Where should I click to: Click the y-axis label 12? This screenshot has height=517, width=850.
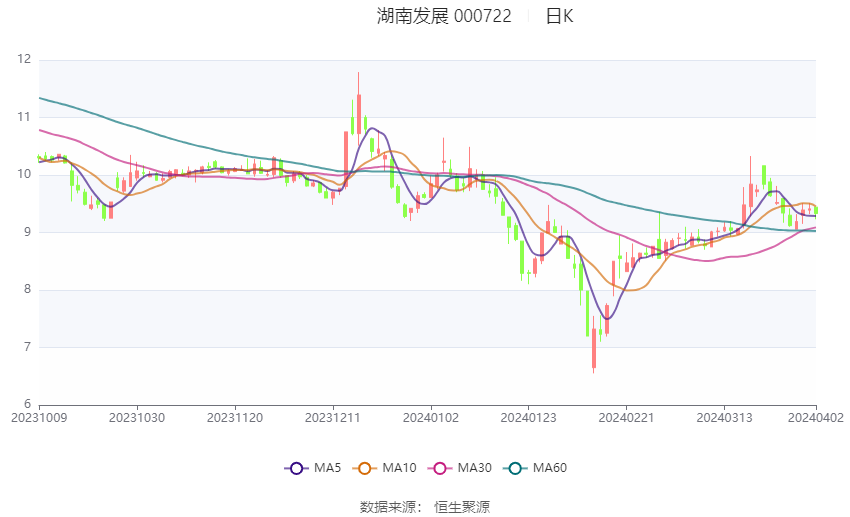coord(24,60)
